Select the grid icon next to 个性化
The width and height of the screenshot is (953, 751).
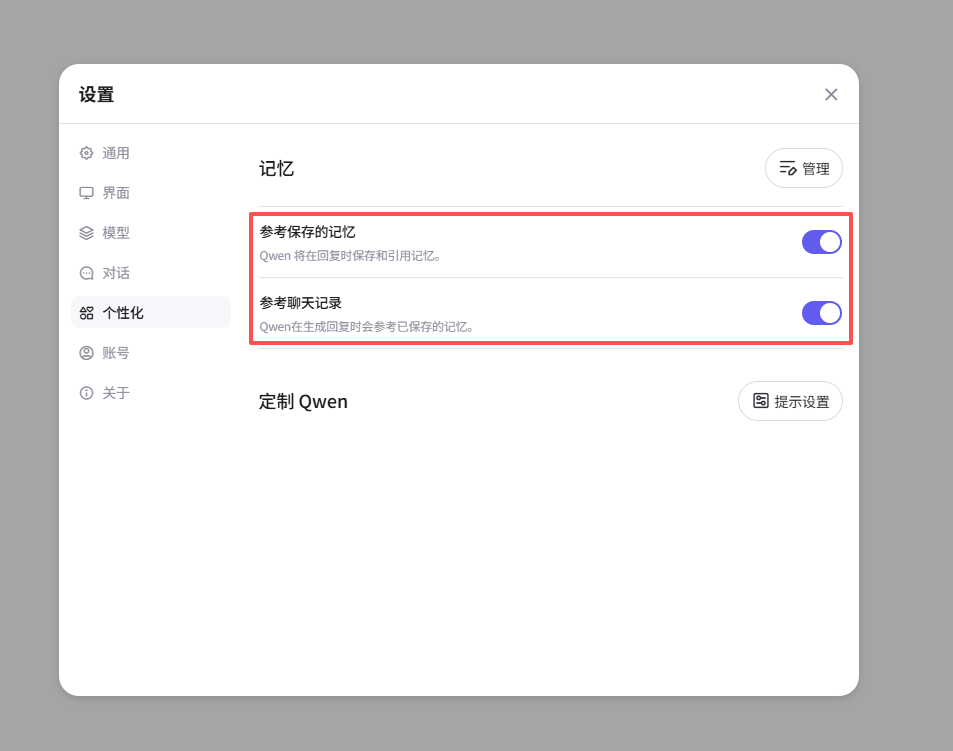pos(86,312)
